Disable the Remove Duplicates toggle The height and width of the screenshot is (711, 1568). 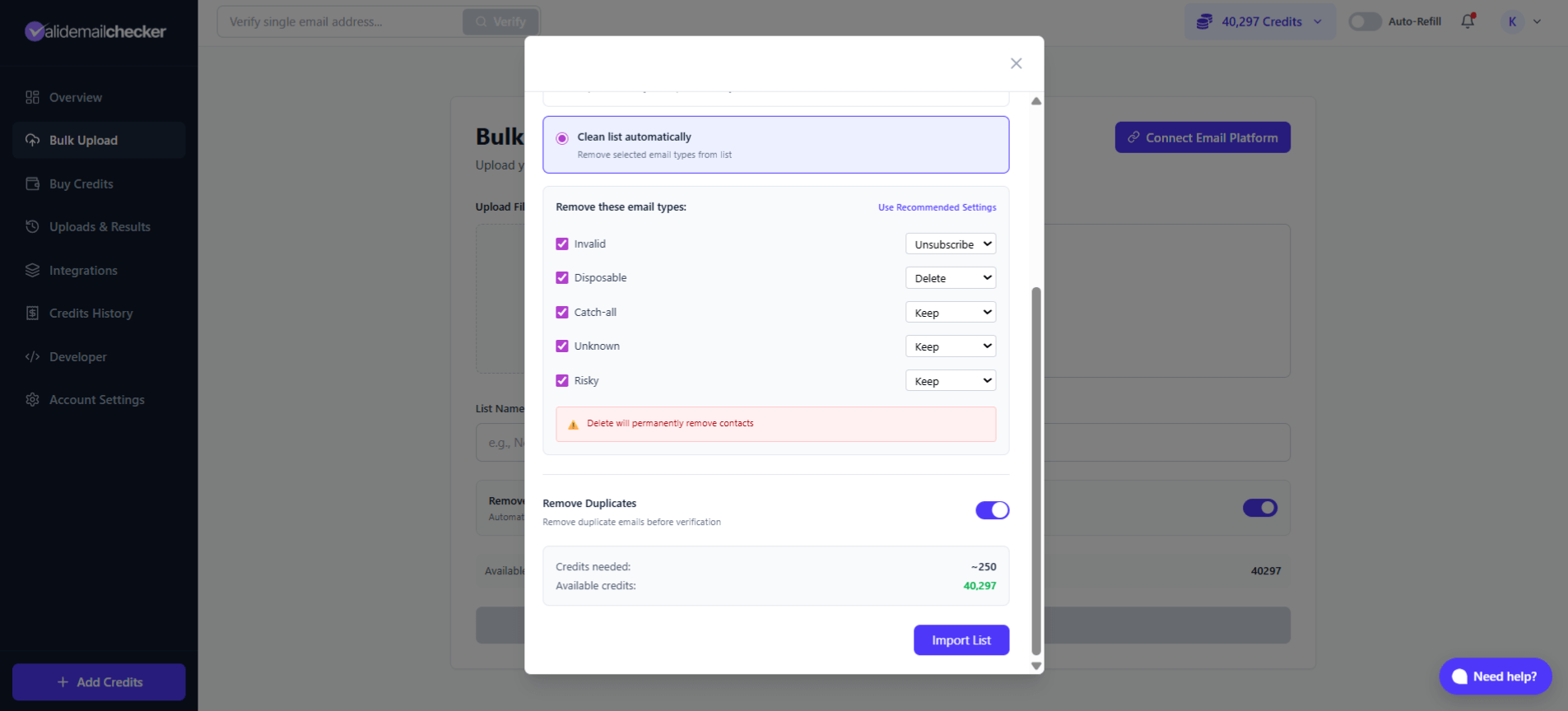(x=992, y=510)
